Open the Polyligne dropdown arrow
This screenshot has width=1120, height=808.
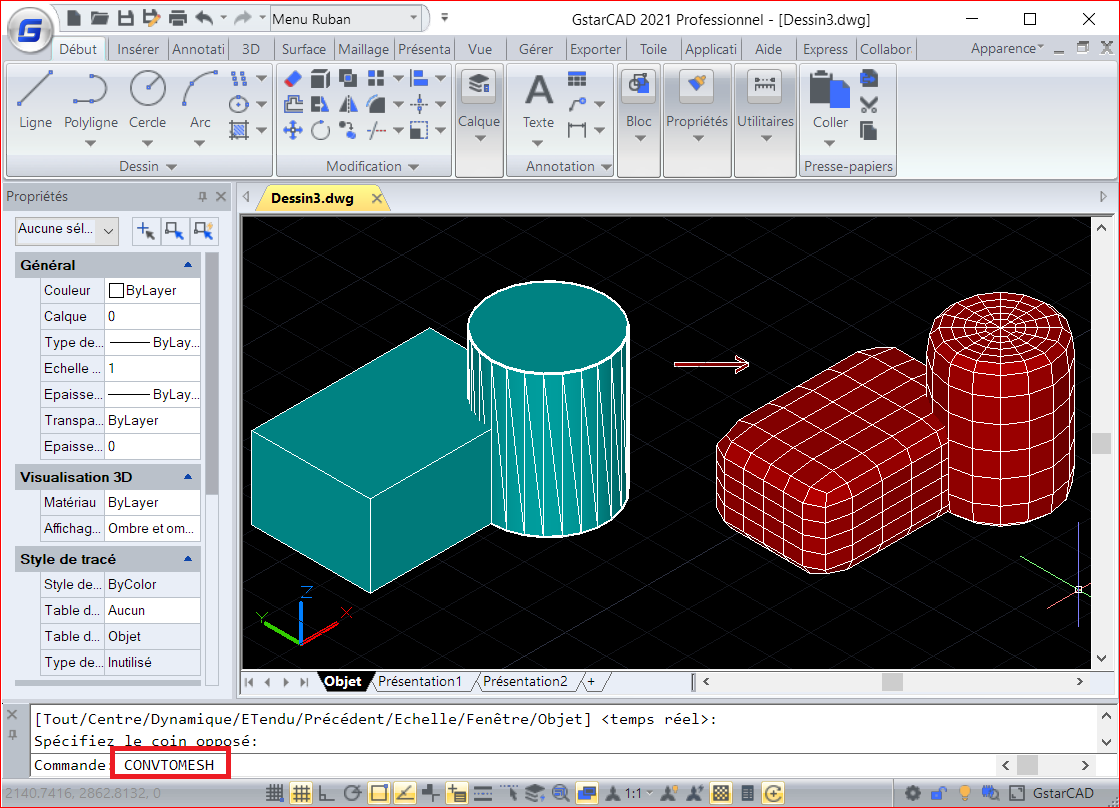click(90, 143)
